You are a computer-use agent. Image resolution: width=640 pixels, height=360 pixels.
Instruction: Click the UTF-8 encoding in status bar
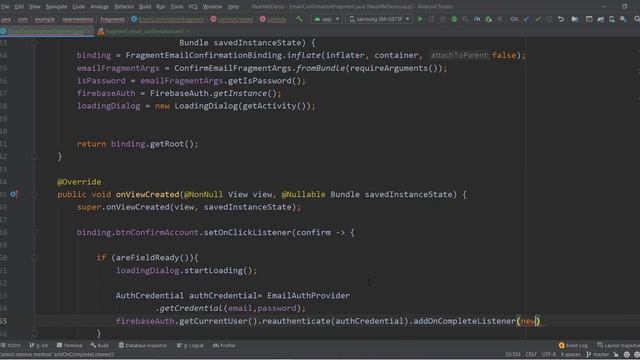[x=549, y=354]
